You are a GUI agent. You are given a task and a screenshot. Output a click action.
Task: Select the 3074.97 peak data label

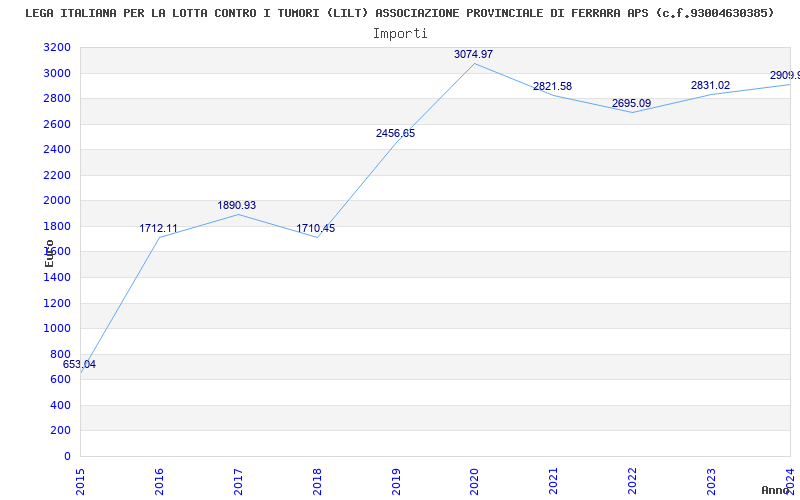(473, 55)
